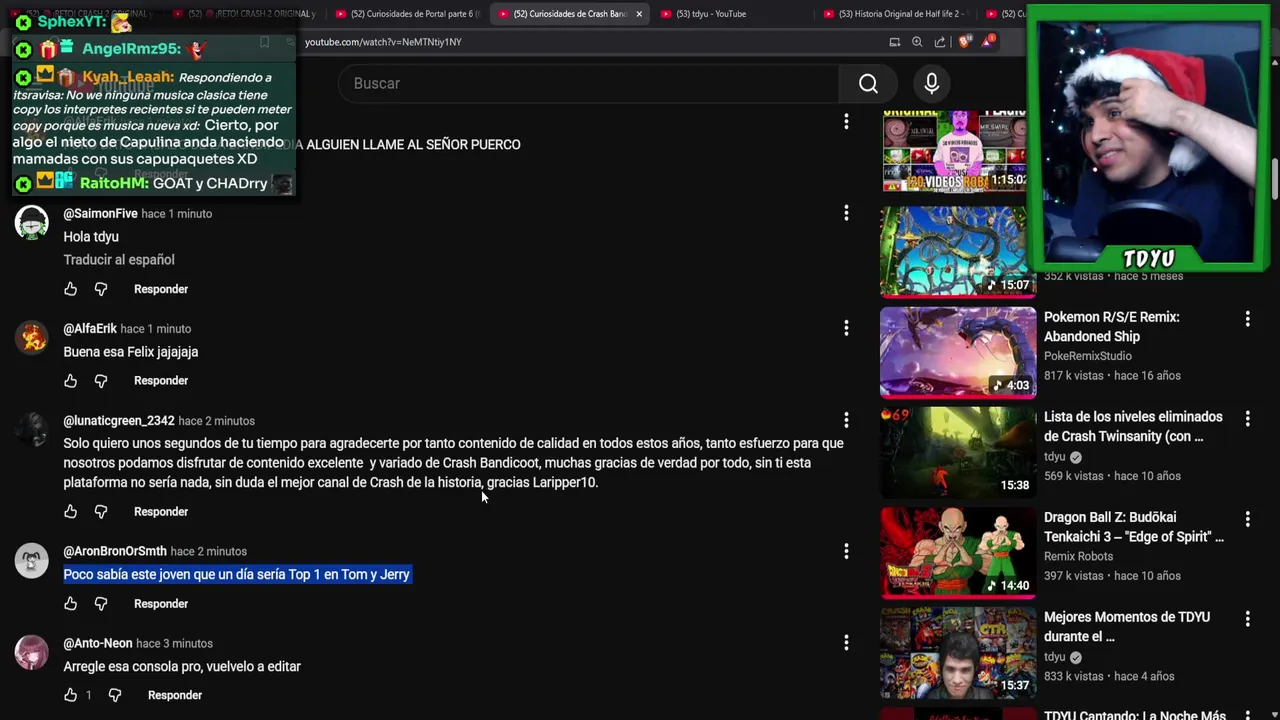Open options menu for @SaimonFive comment
1280x720 pixels.
[x=846, y=213]
